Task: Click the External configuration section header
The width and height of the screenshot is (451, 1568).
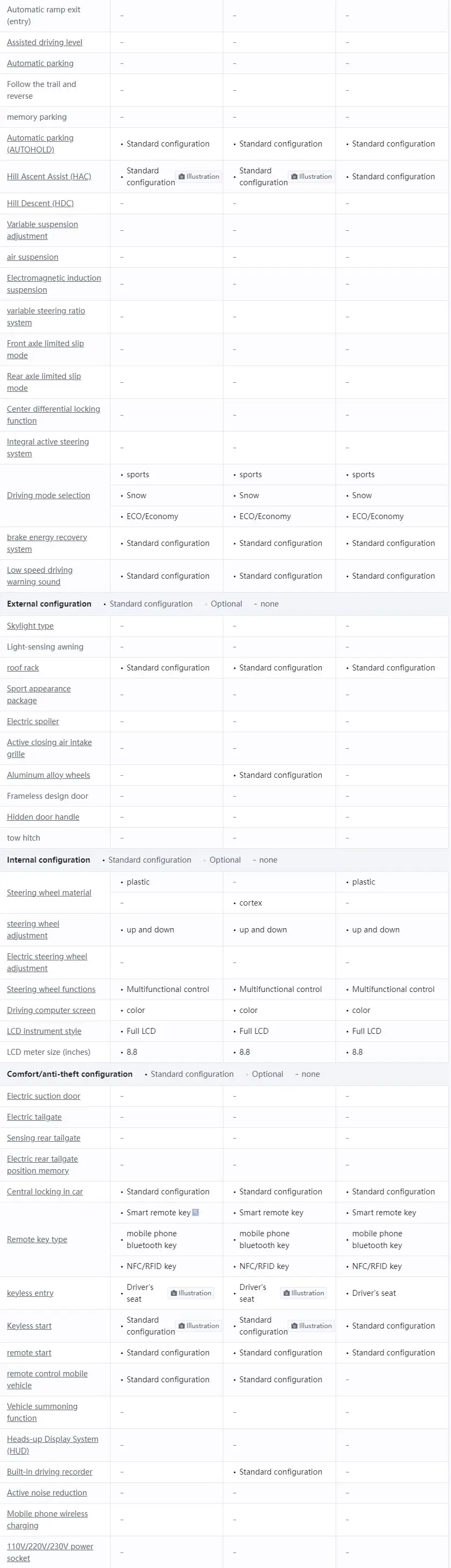Action: pyautogui.click(x=49, y=604)
